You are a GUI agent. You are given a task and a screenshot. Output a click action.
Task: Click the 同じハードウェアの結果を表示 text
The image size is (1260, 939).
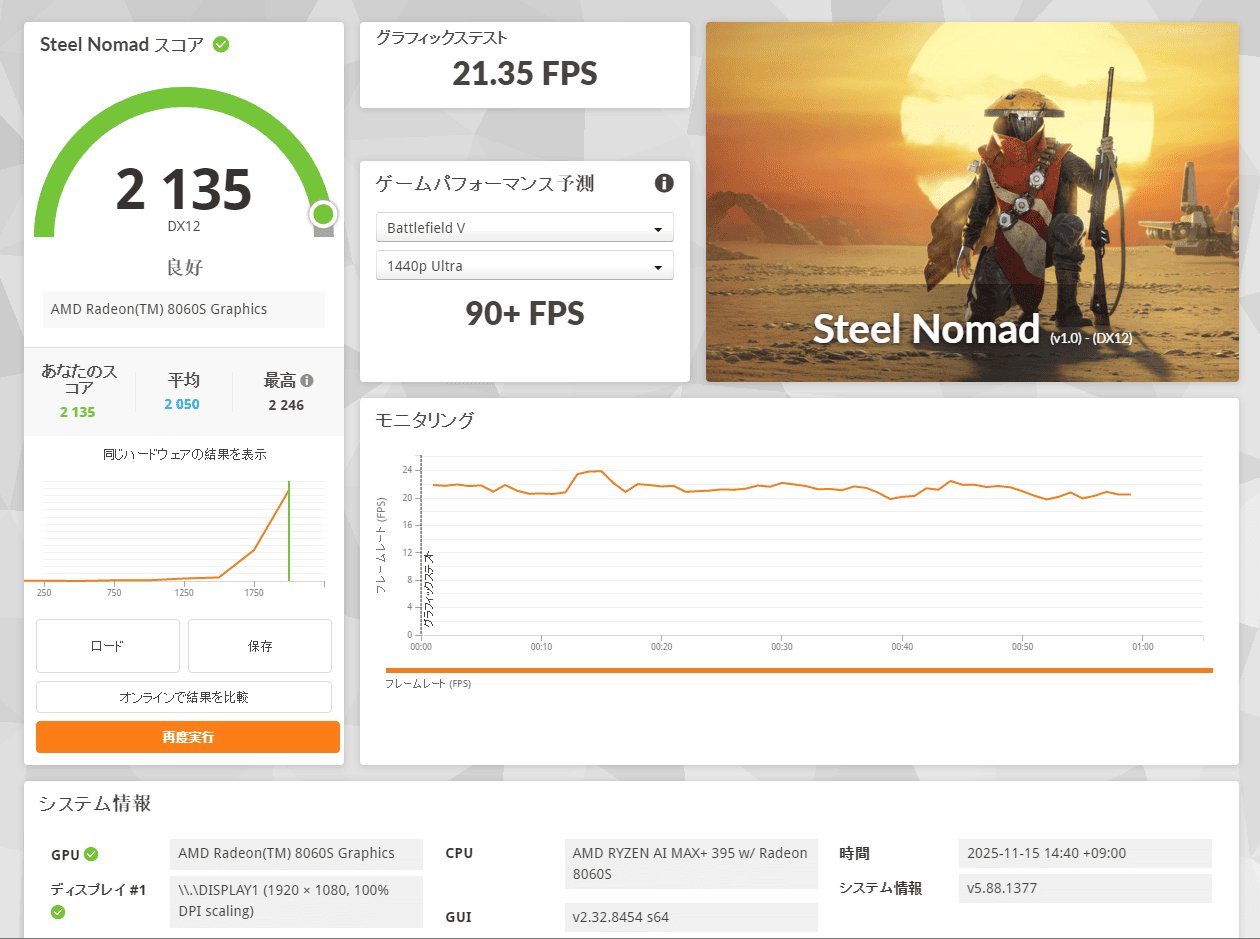[184, 454]
